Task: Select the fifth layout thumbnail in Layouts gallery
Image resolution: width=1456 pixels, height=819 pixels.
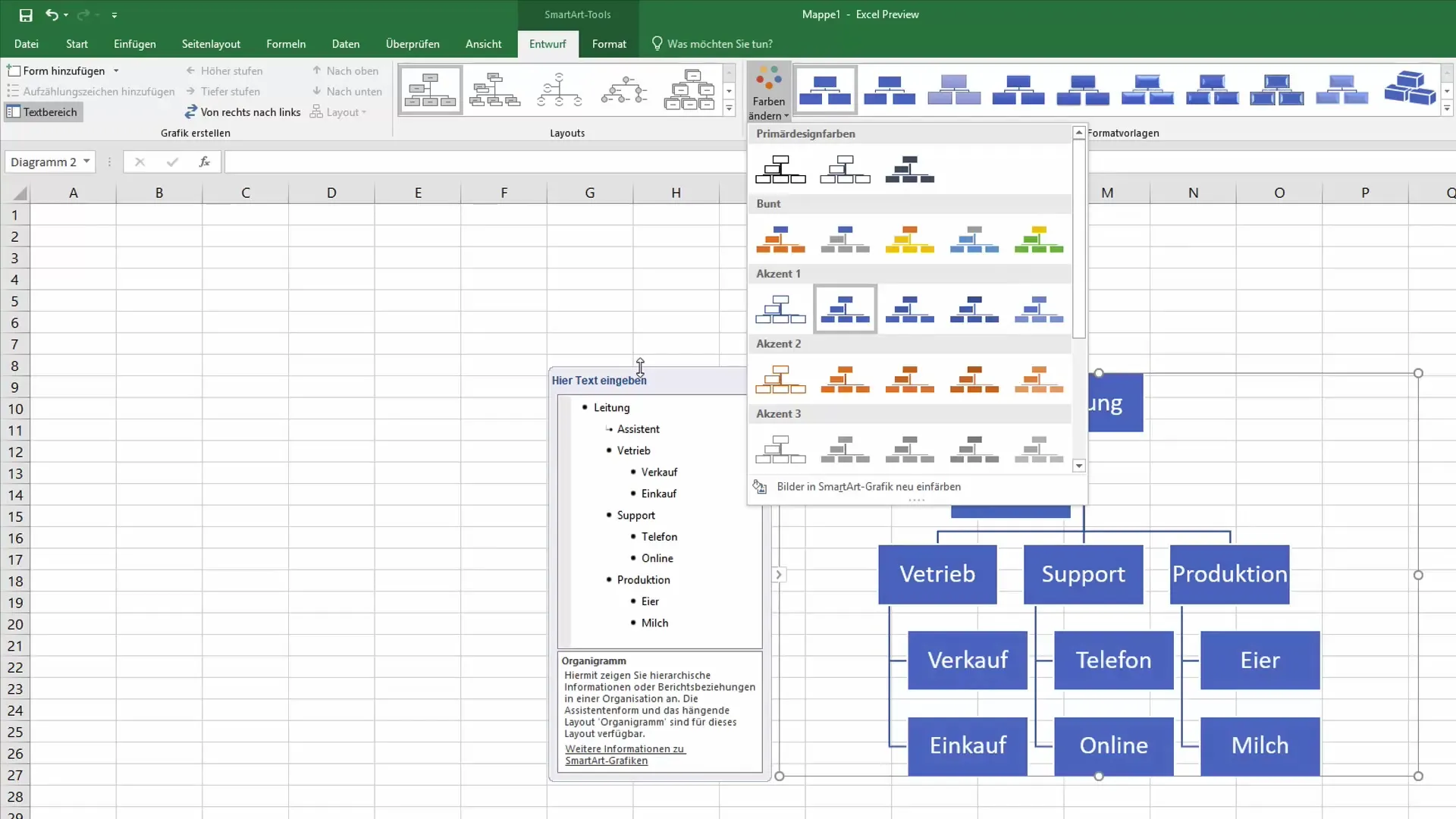Action: point(689,90)
